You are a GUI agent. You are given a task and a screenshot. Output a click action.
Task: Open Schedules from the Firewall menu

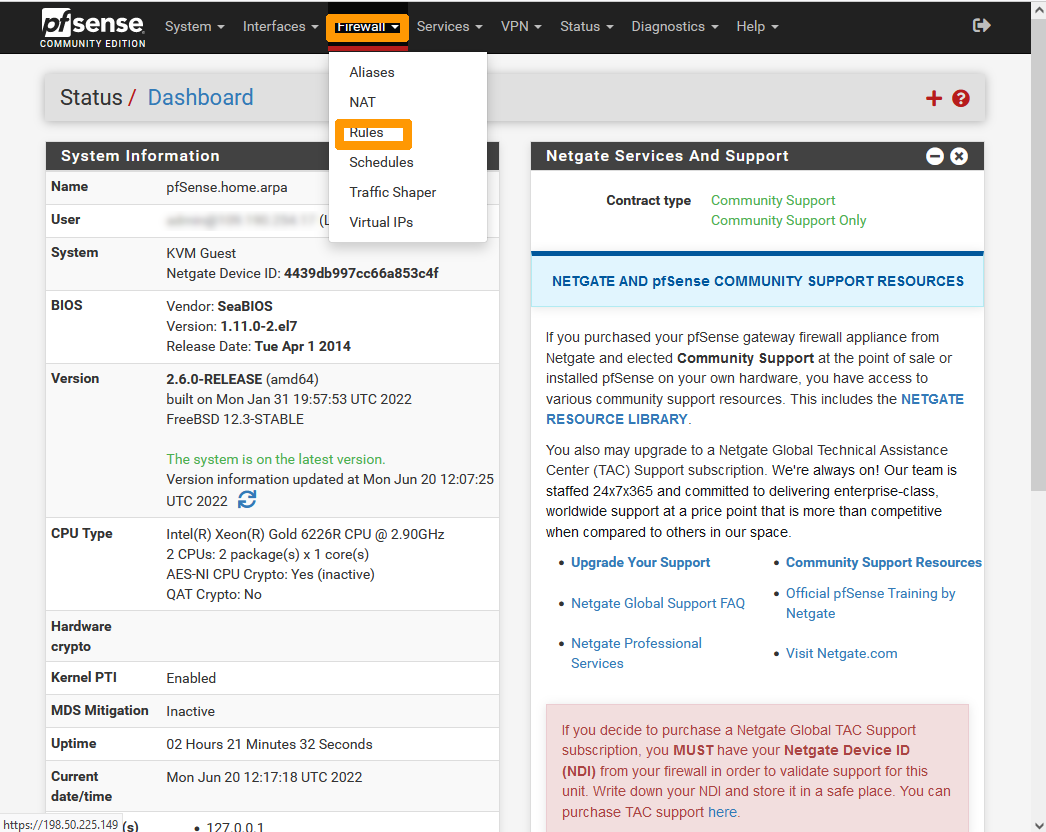click(381, 162)
